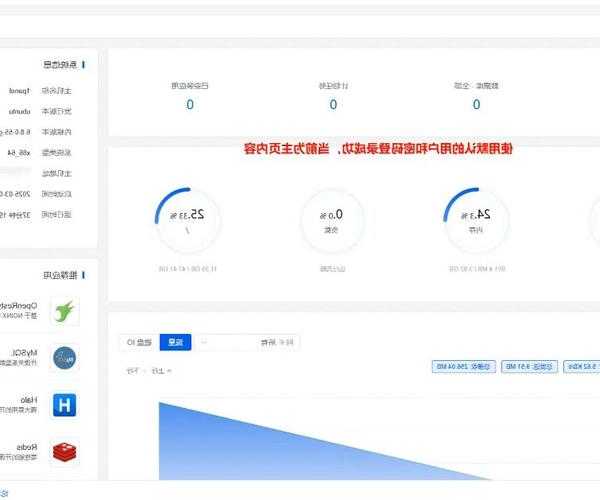Click the 数据库 count of zero

click(476, 104)
